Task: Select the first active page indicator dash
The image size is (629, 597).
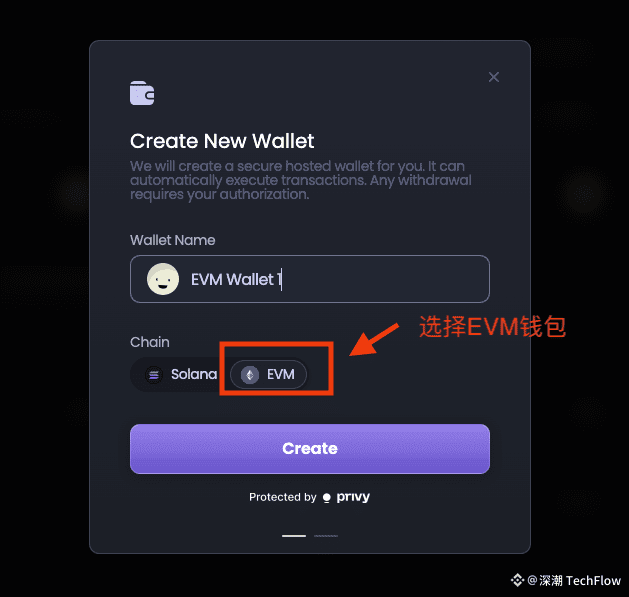Action: tap(294, 536)
